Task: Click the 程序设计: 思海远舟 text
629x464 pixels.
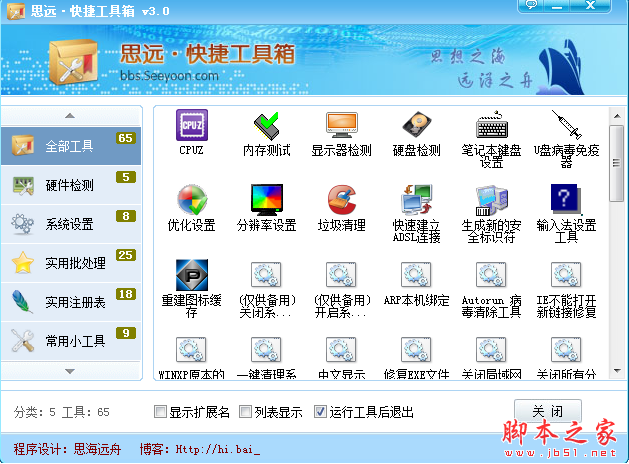Action: [67, 449]
